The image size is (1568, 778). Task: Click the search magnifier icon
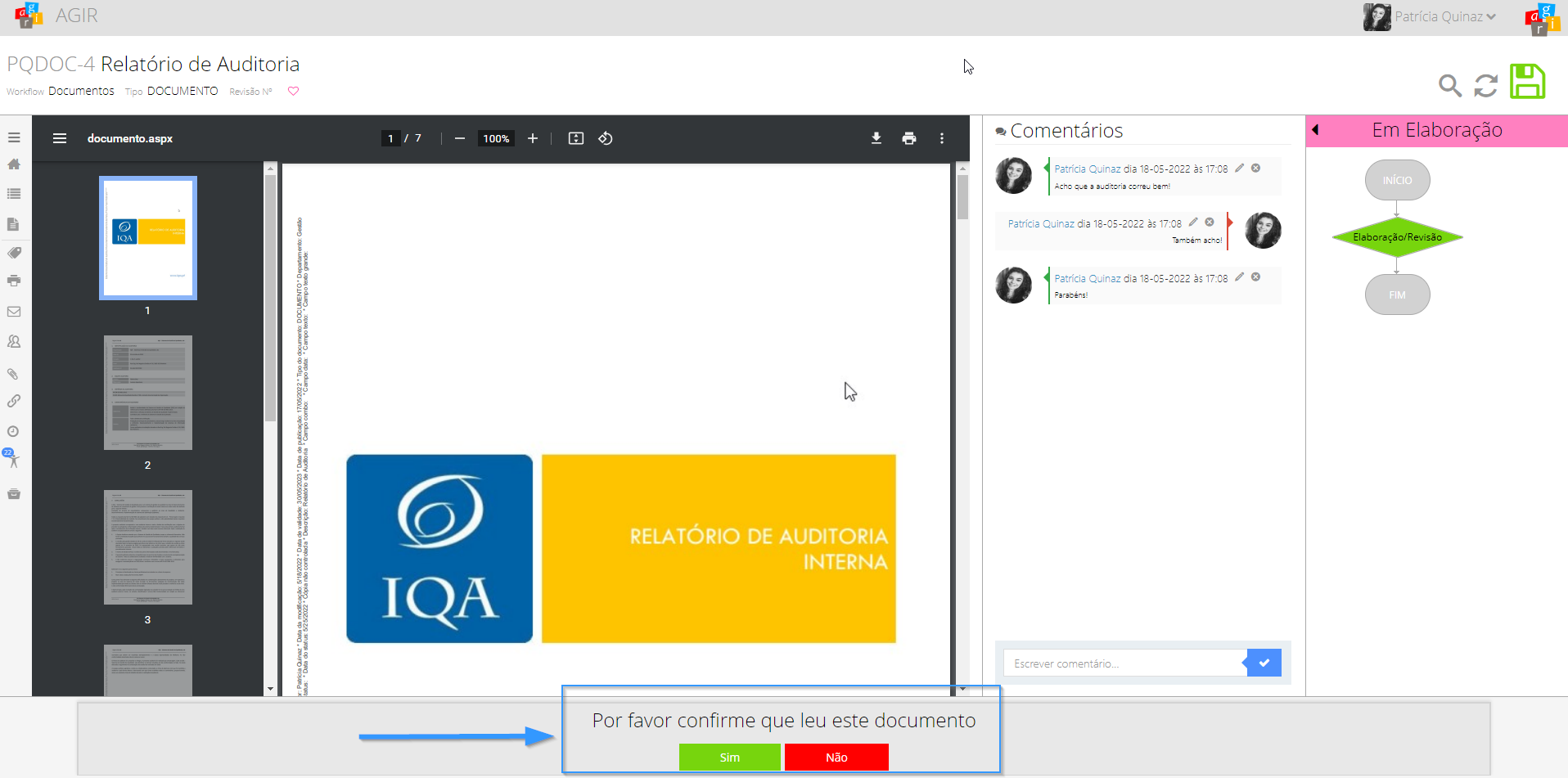[x=1450, y=85]
